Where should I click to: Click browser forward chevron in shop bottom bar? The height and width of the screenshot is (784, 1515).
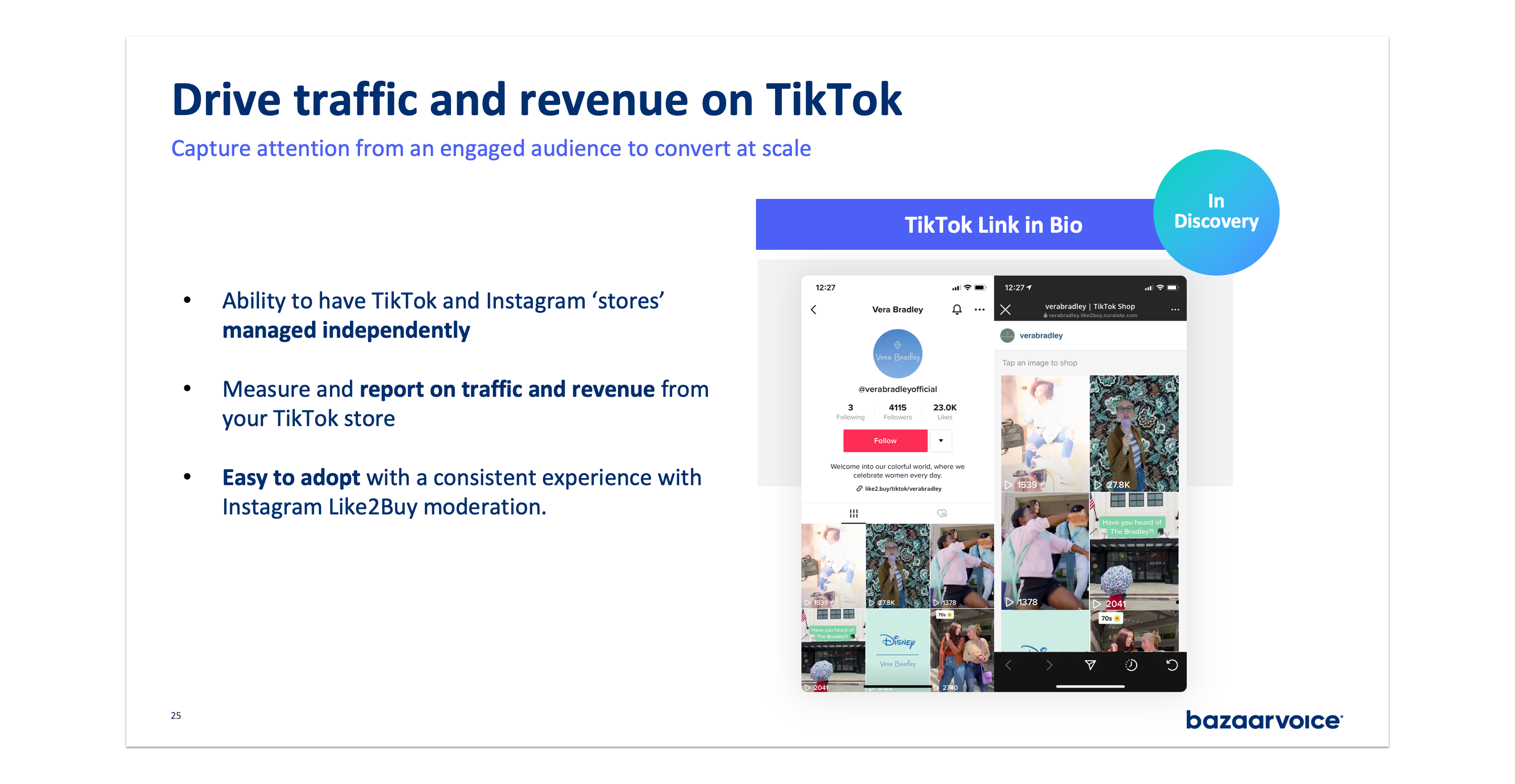tap(1048, 665)
